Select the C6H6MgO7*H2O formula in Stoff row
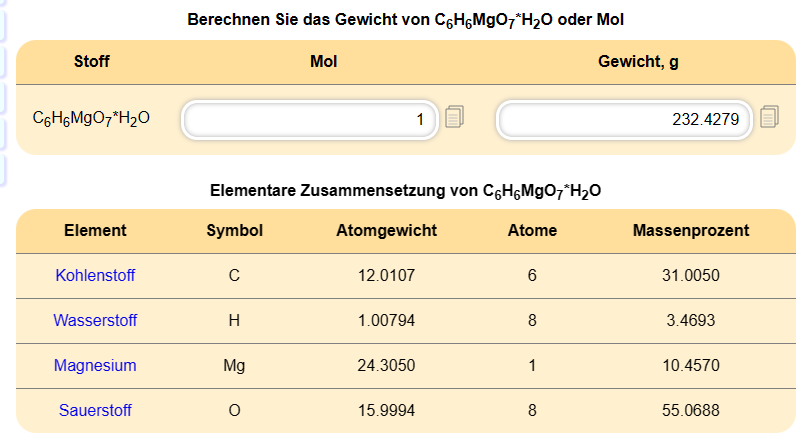This screenshot has height=441, width=804. pos(91,118)
